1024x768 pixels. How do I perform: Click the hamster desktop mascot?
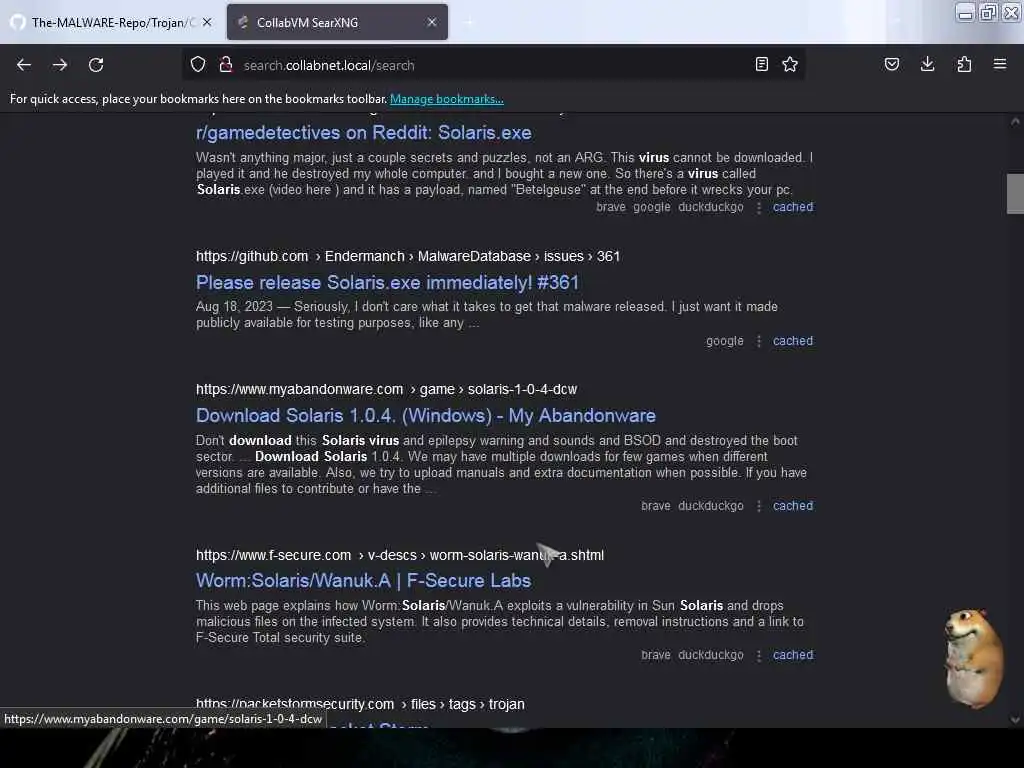(x=973, y=658)
